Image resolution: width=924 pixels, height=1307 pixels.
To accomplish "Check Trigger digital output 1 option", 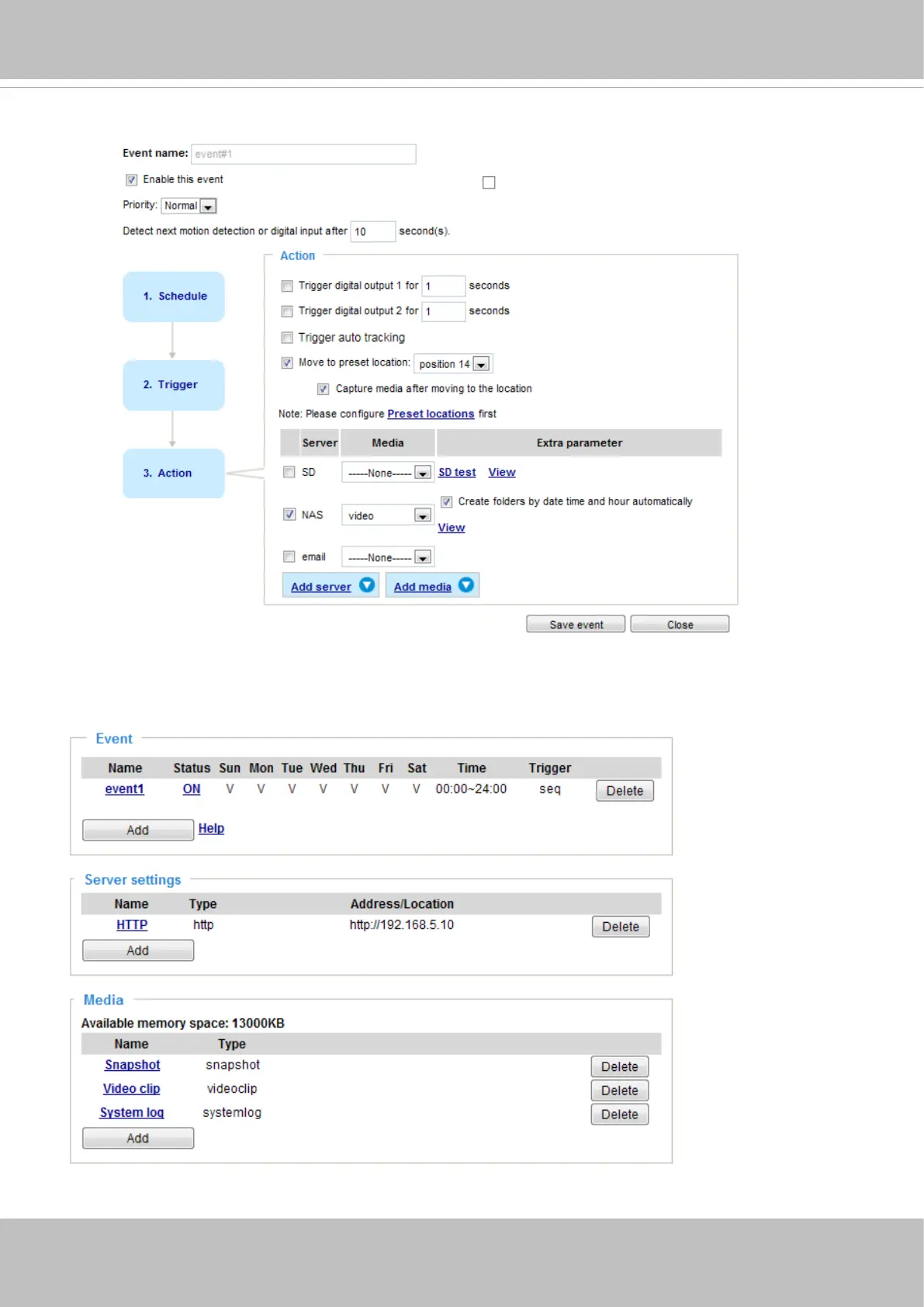I will [287, 286].
